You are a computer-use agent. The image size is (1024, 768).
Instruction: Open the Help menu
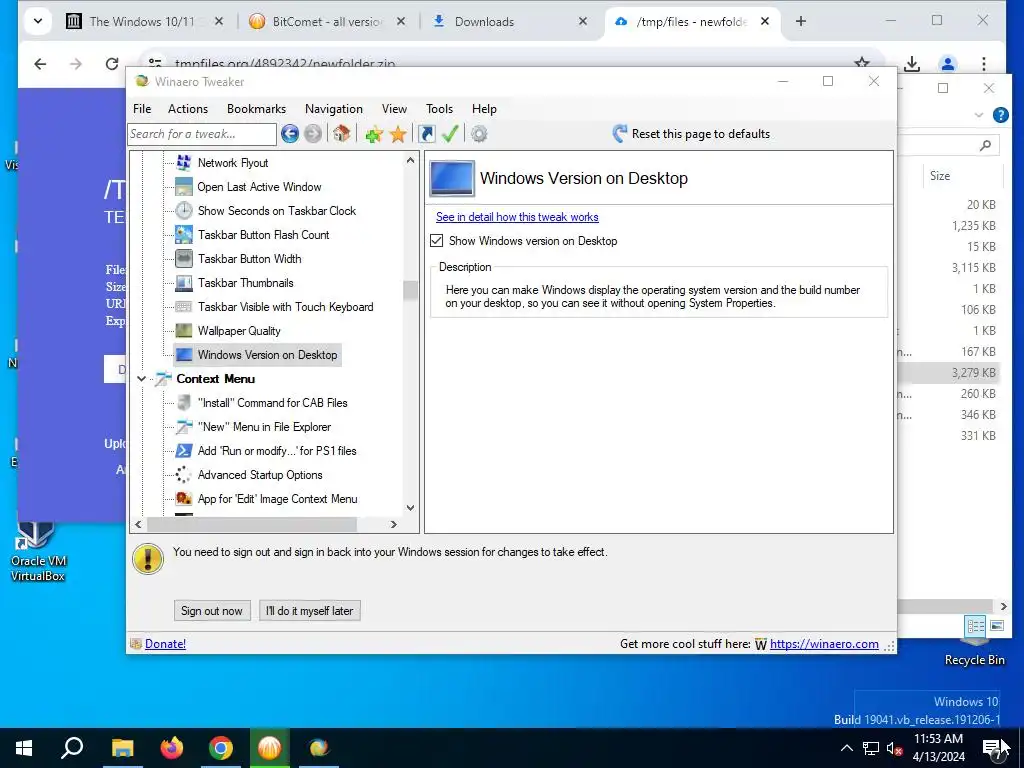pos(484,109)
